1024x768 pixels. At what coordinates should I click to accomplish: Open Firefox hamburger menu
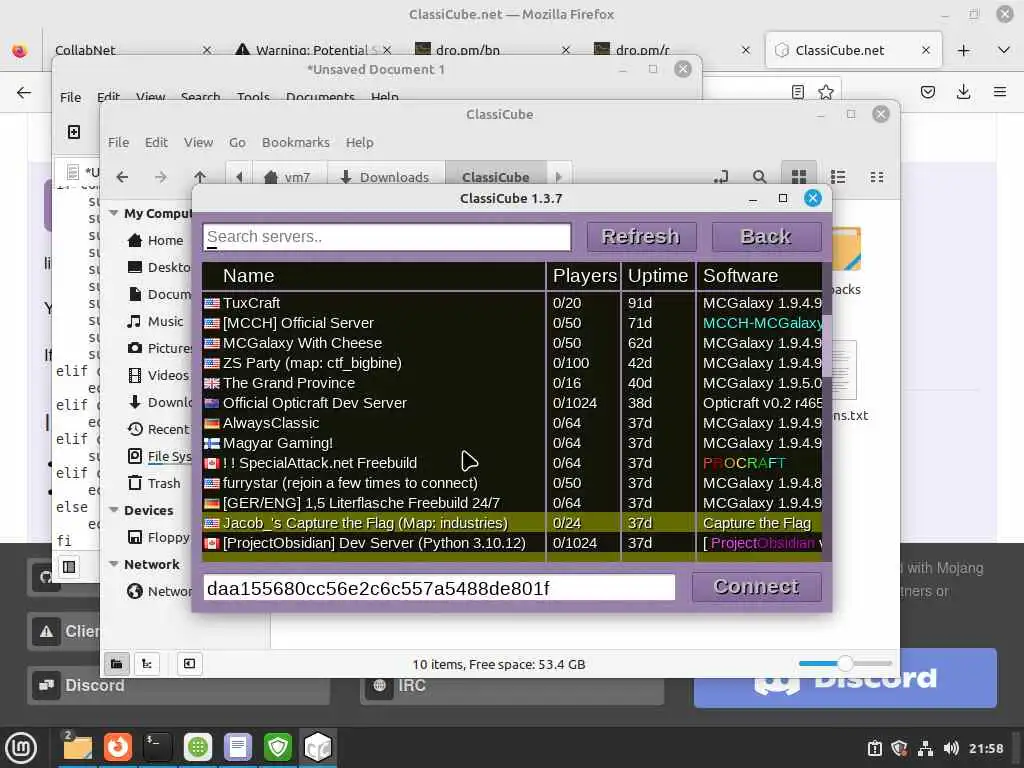[999, 92]
